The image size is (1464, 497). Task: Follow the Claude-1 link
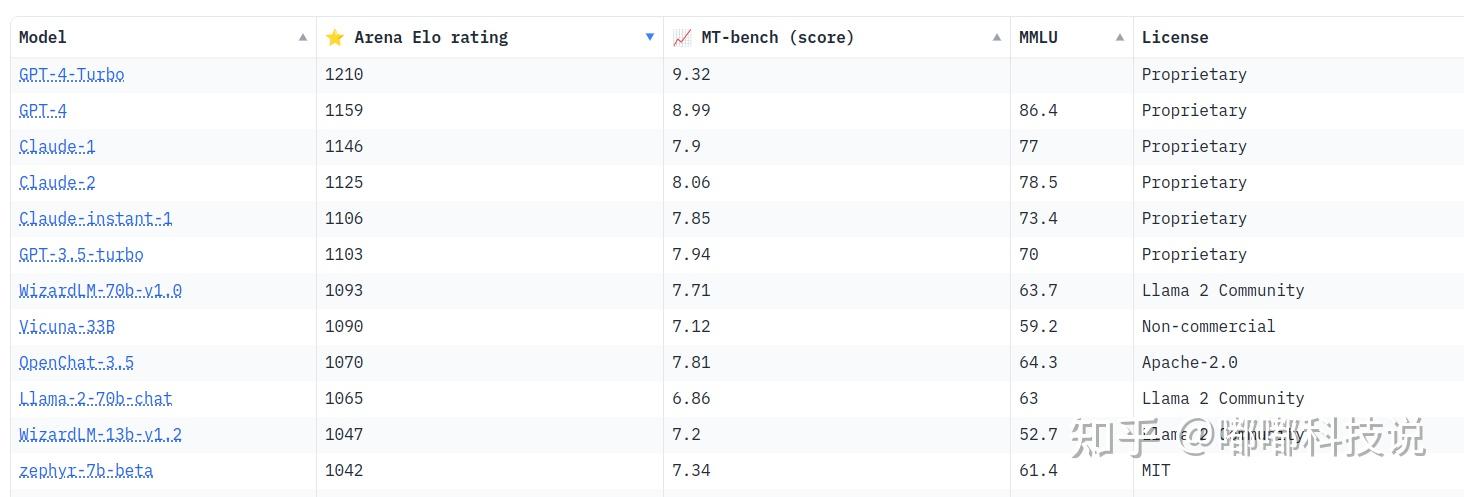(x=57, y=147)
